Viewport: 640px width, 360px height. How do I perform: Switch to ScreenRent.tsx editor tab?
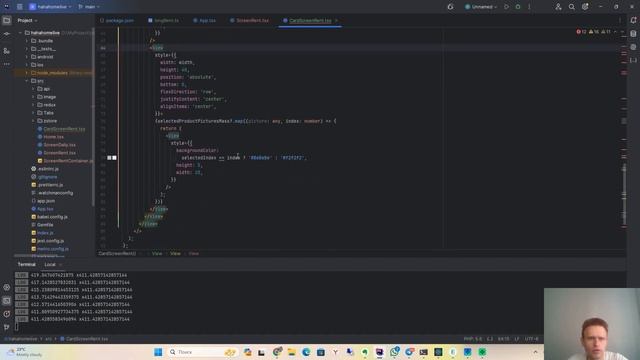point(250,20)
